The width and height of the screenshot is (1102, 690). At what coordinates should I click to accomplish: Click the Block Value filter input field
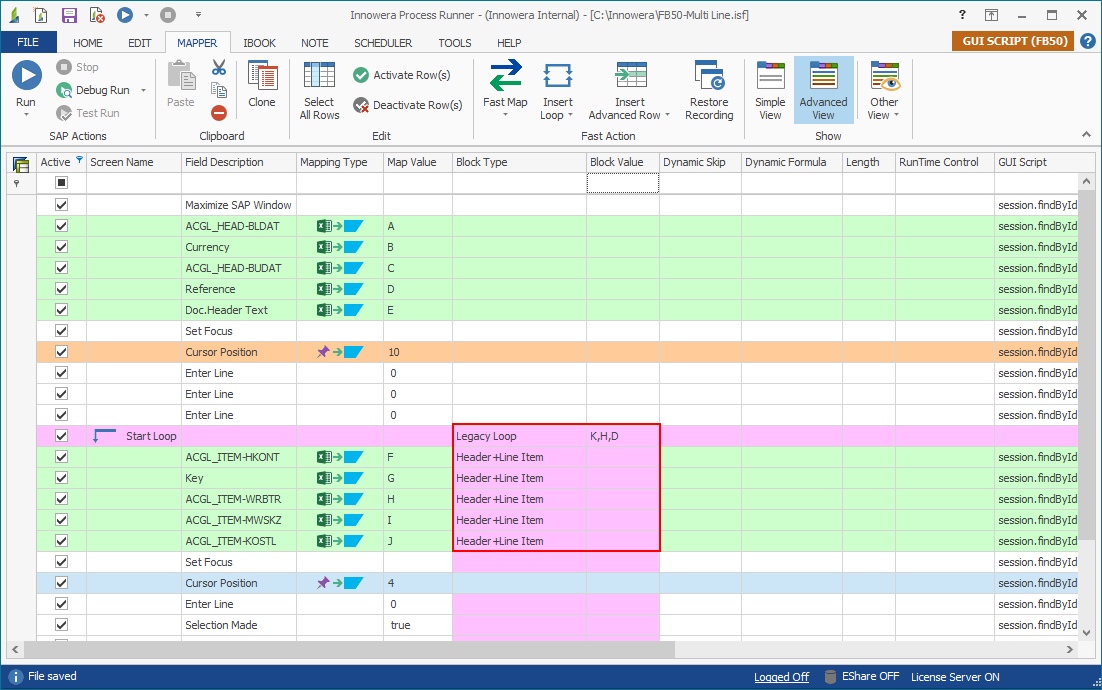click(x=622, y=183)
